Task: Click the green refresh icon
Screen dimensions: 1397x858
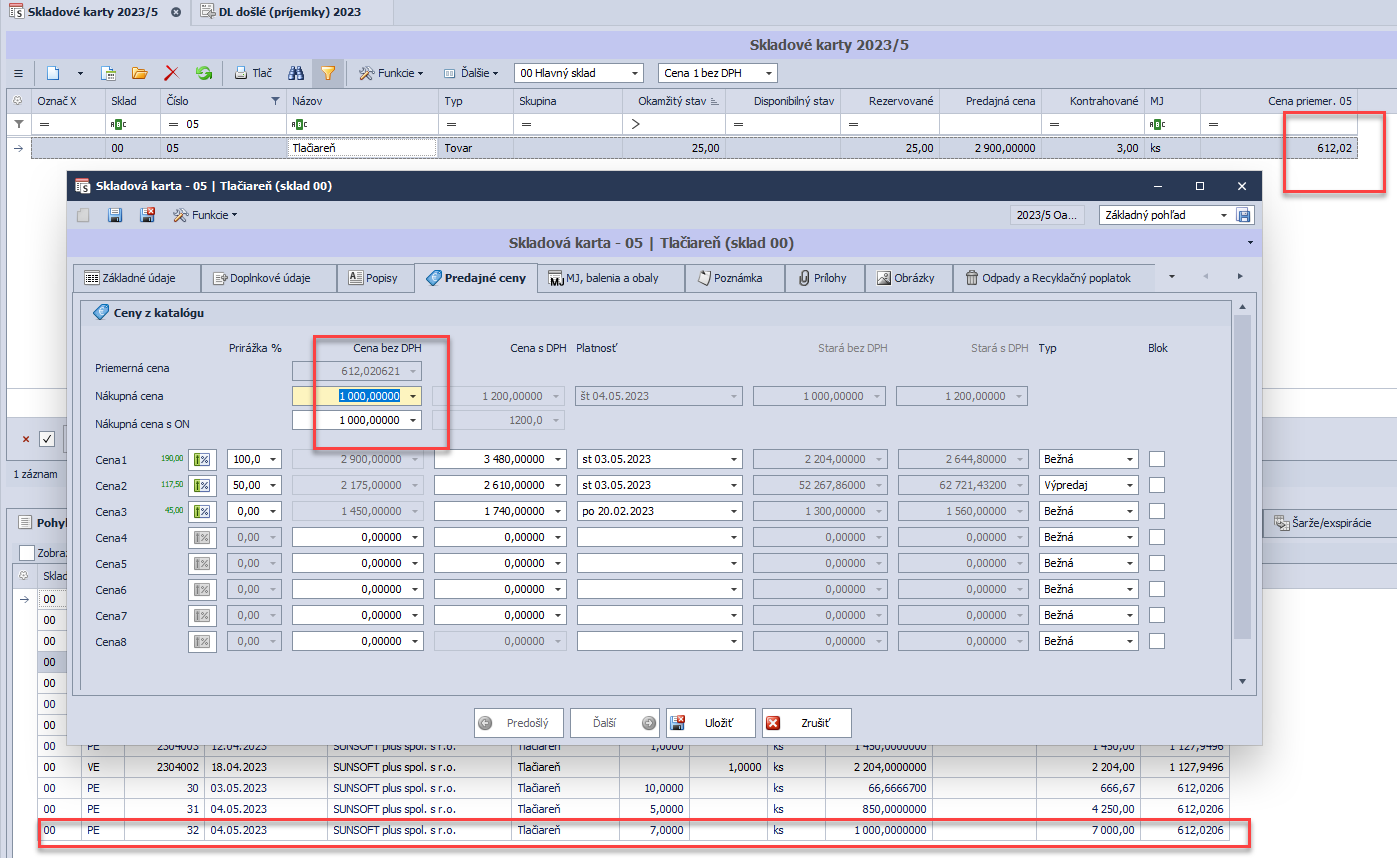Action: pos(203,73)
